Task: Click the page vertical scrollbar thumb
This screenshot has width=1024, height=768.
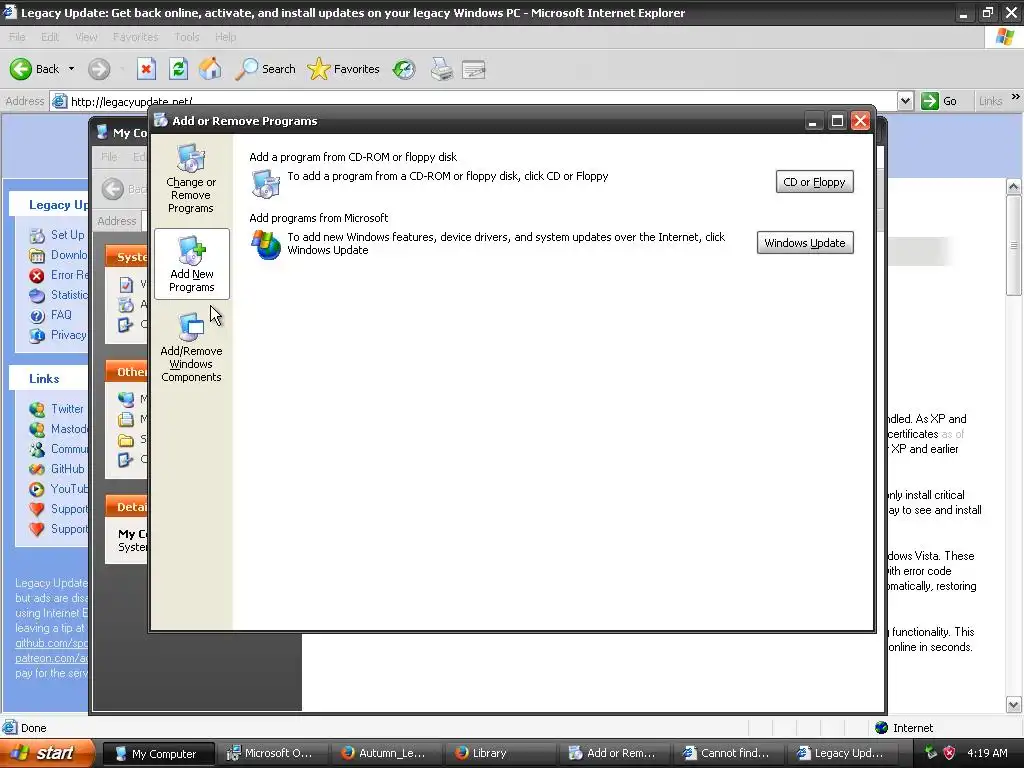Action: tap(1014, 245)
